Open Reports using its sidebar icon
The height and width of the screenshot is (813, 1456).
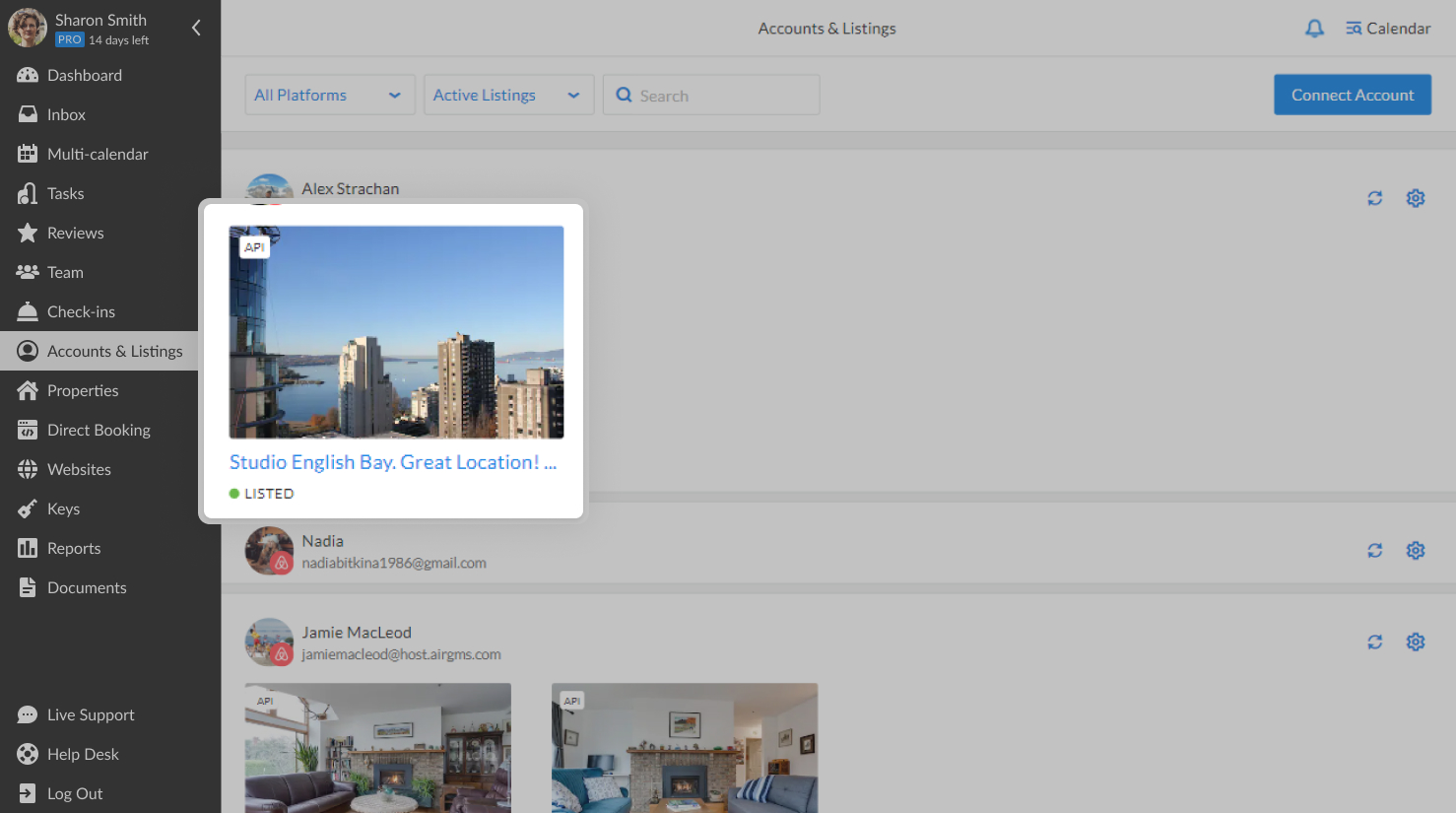point(27,548)
